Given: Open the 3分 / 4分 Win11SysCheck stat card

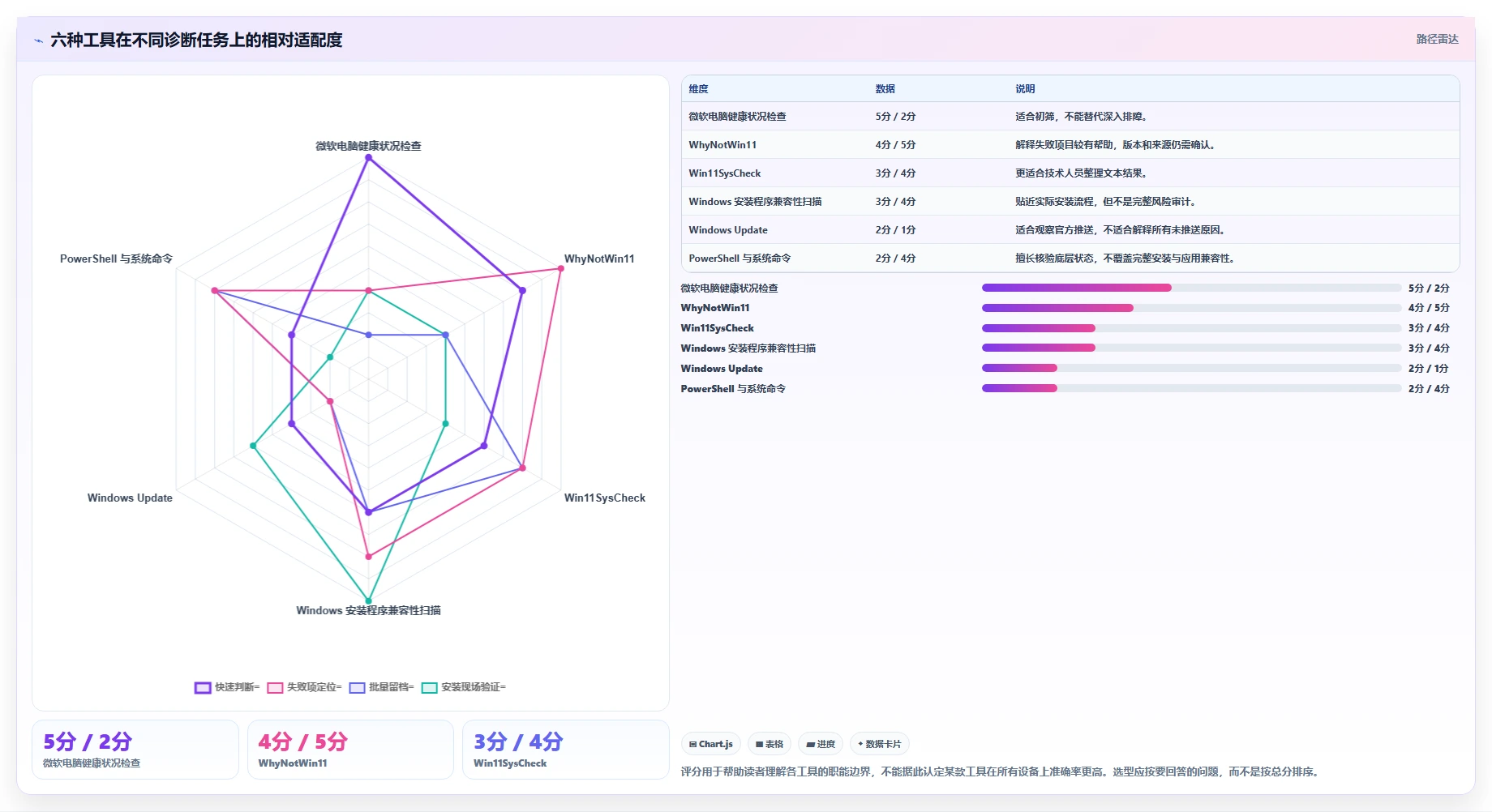Looking at the screenshot, I should coord(566,750).
